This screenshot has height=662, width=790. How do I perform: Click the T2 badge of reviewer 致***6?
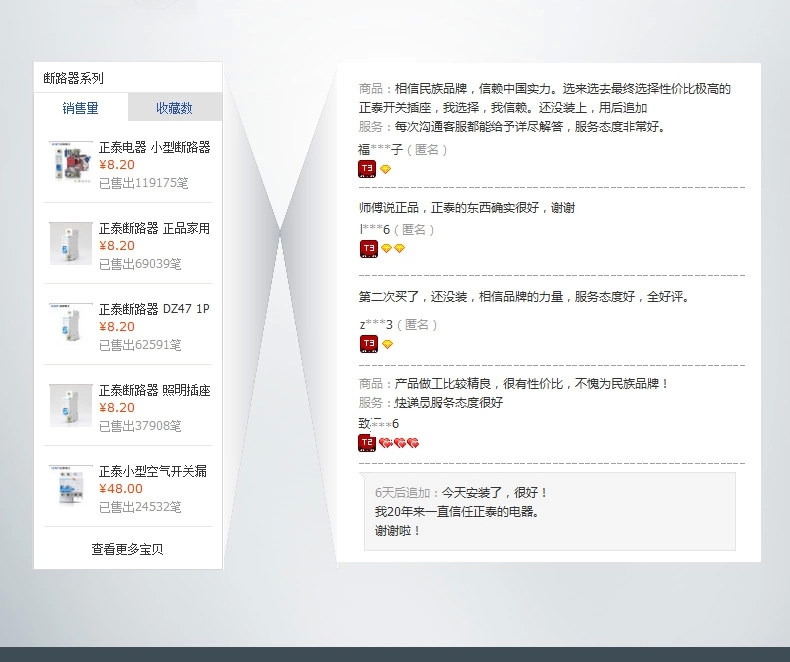pyautogui.click(x=367, y=442)
